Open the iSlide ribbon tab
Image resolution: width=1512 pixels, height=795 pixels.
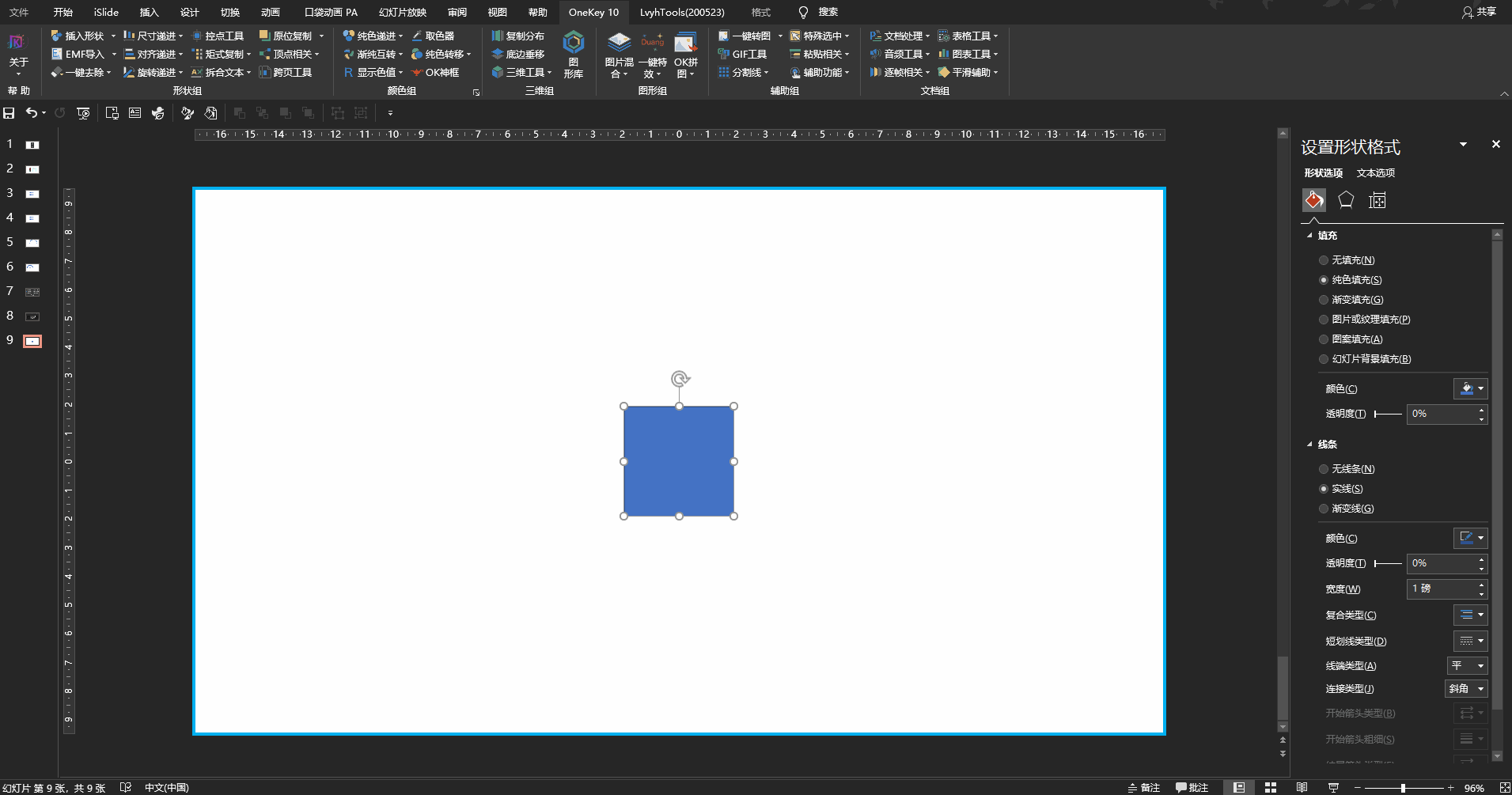(x=106, y=12)
